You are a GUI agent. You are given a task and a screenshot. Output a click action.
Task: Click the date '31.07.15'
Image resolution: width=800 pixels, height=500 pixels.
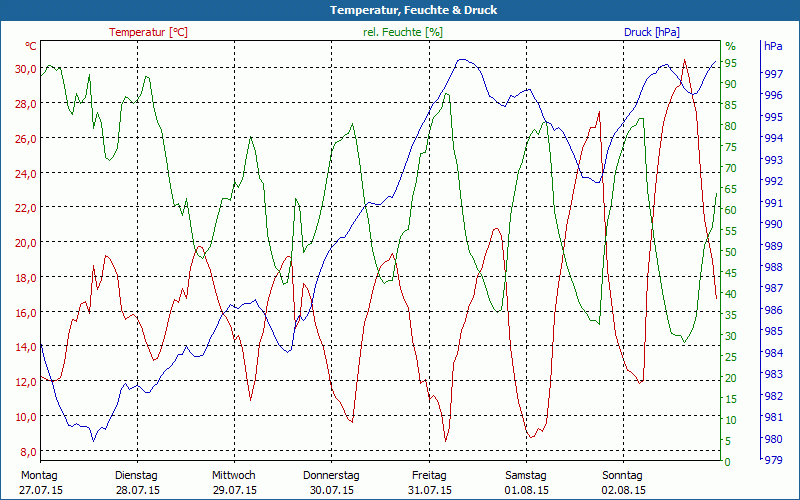pos(430,490)
